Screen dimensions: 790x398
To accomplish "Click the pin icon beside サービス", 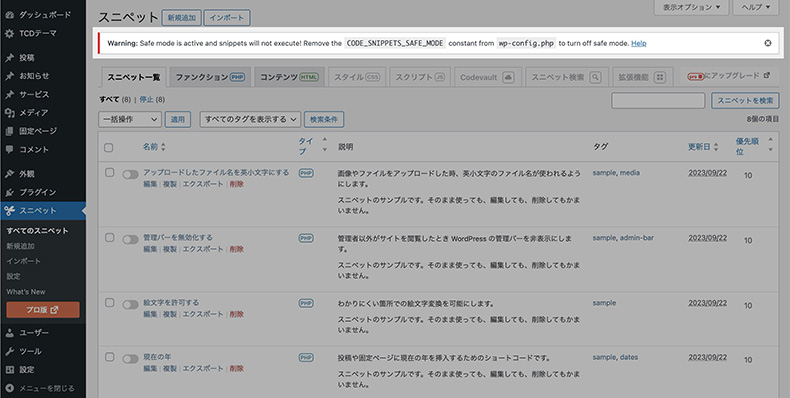I will coord(10,95).
